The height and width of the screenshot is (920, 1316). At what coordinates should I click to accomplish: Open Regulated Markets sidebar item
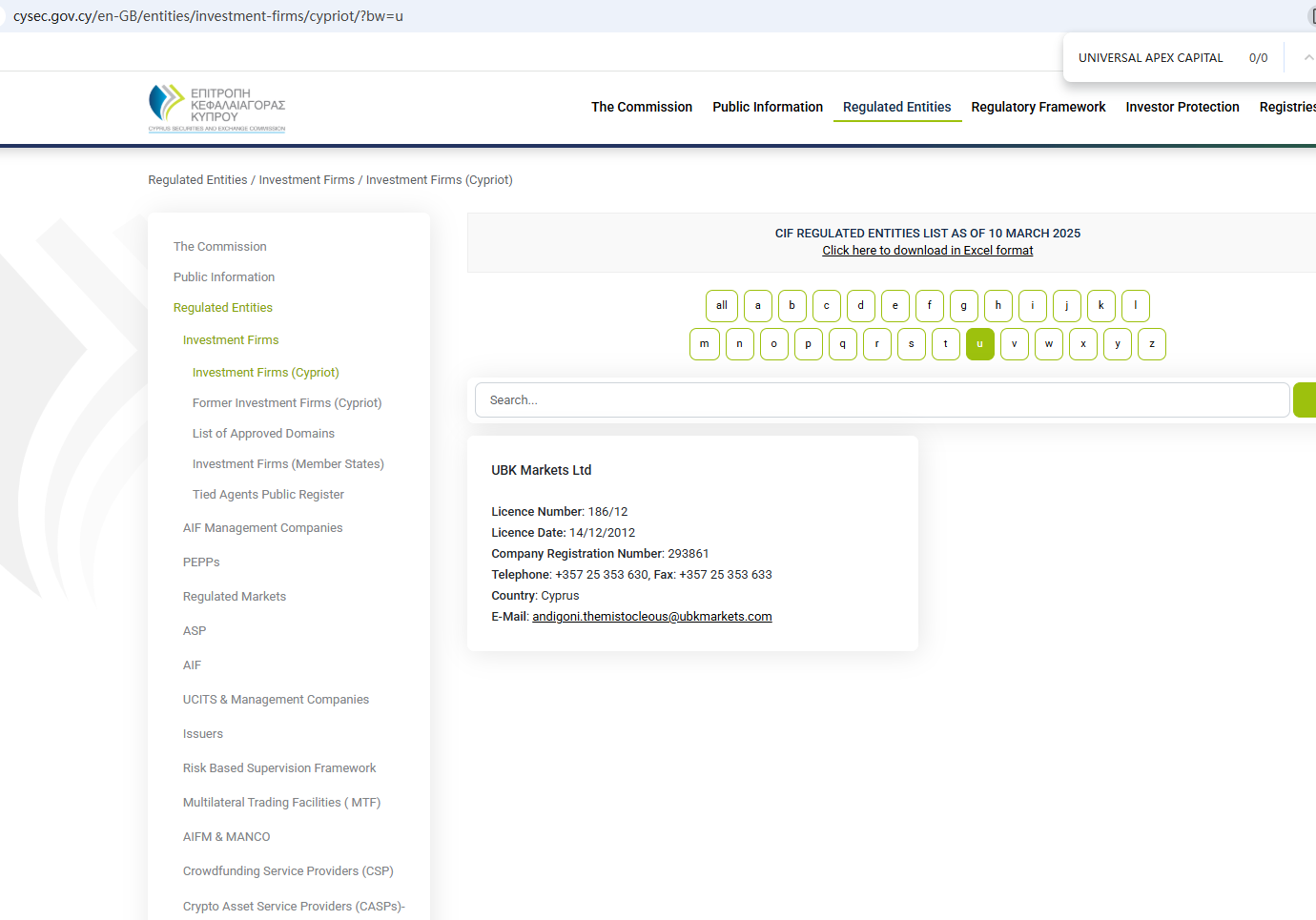click(x=235, y=597)
